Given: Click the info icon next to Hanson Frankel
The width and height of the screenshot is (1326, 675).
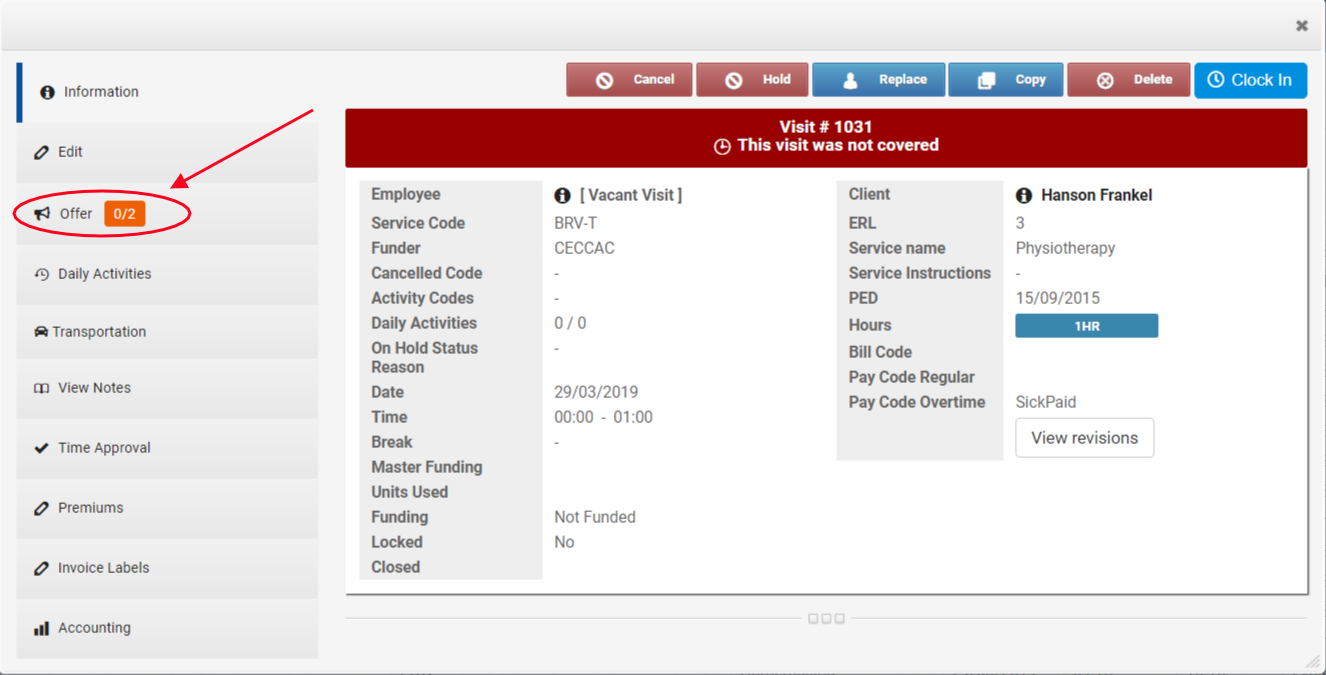Looking at the screenshot, I should pos(1024,196).
